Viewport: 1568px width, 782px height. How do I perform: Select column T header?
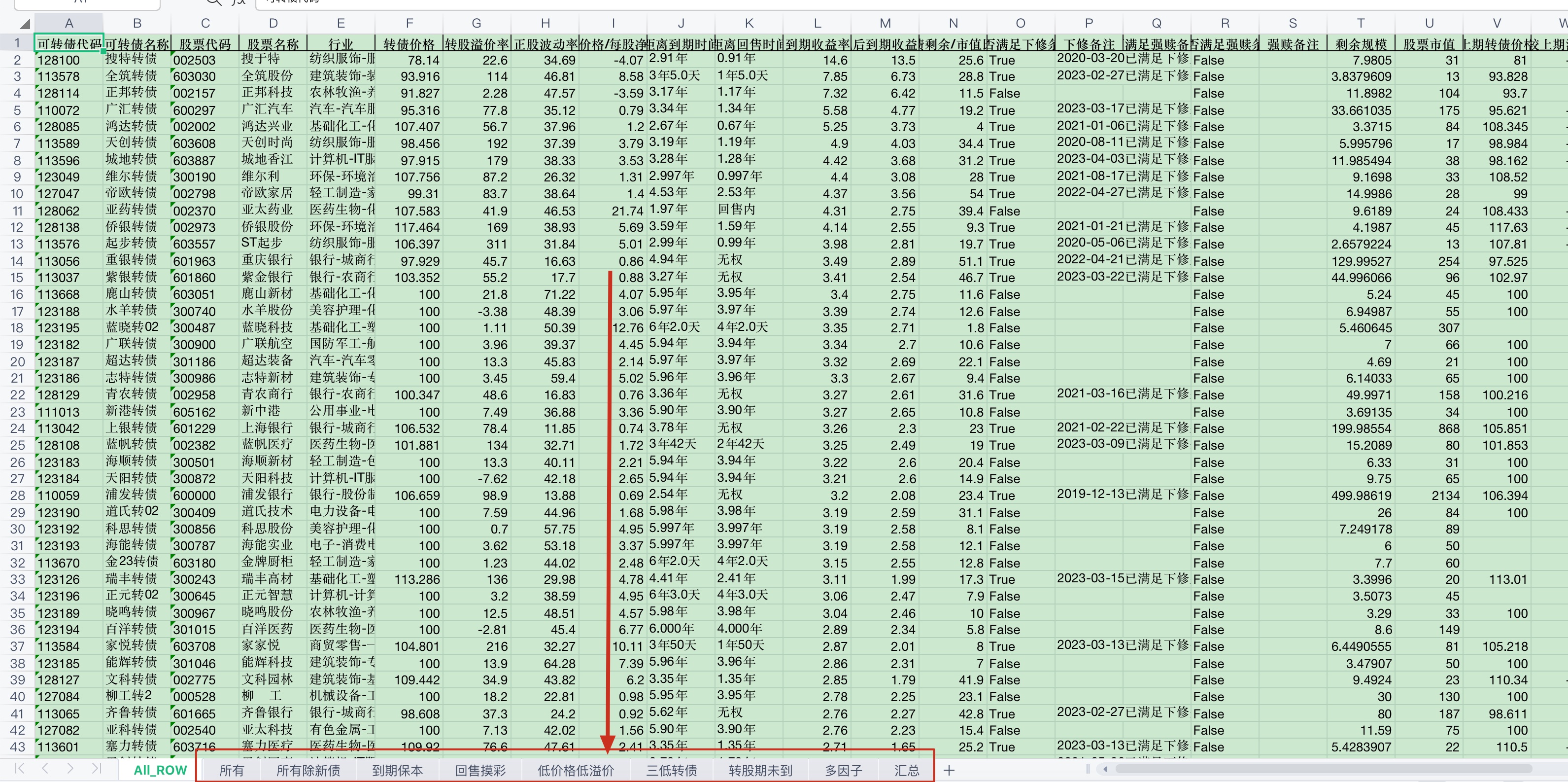pyautogui.click(x=1361, y=23)
